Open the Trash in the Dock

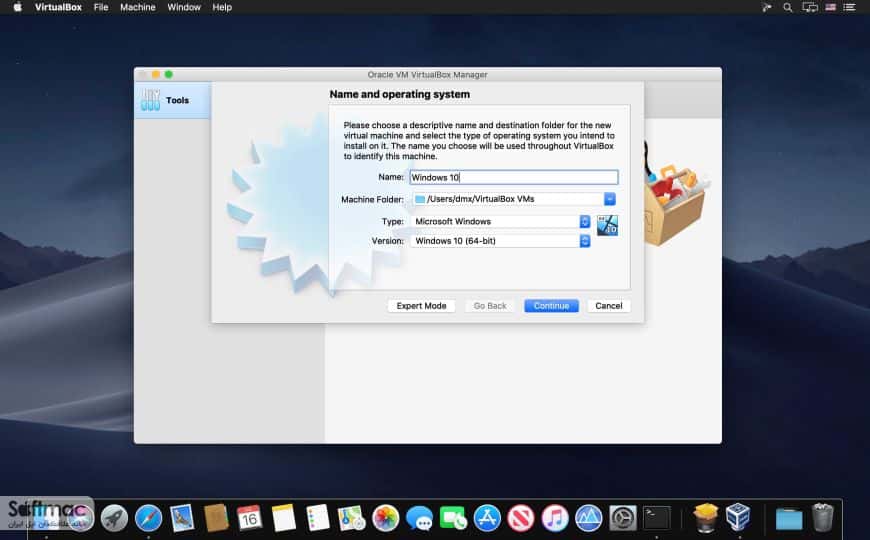[x=822, y=517]
